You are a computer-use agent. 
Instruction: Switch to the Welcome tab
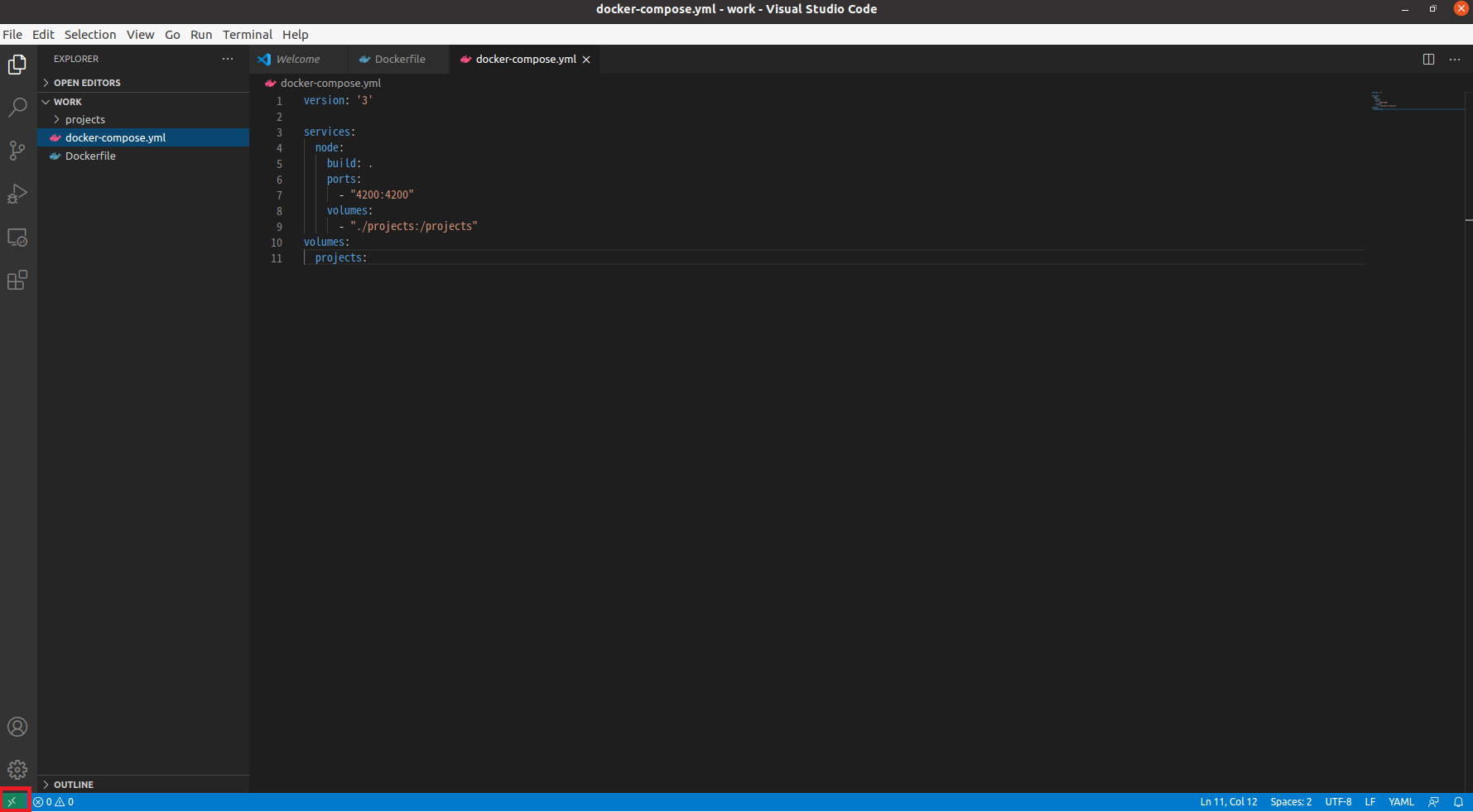298,60
